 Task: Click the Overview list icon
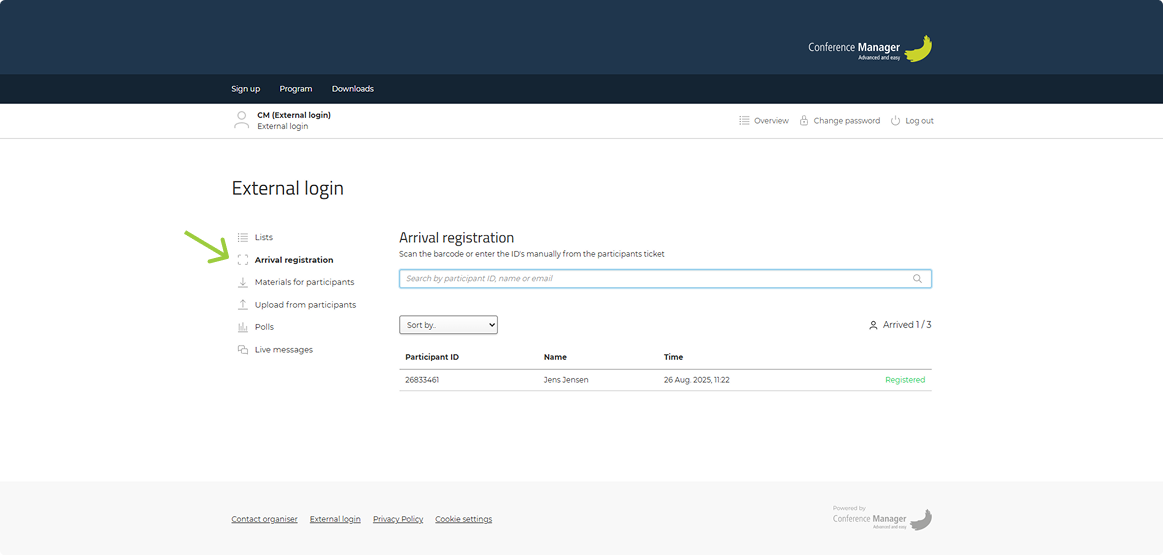[x=744, y=120]
